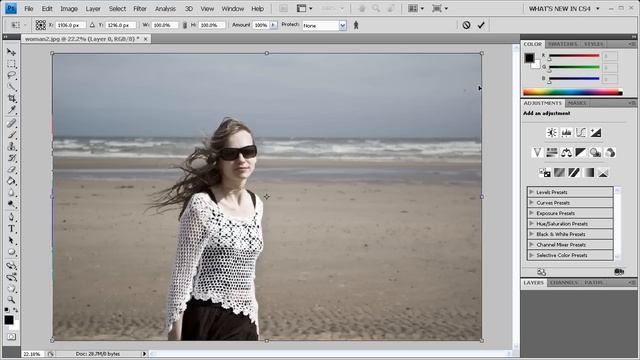Add a Gradient Map adjustment
The height and width of the screenshot is (360, 640).
(x=589, y=173)
